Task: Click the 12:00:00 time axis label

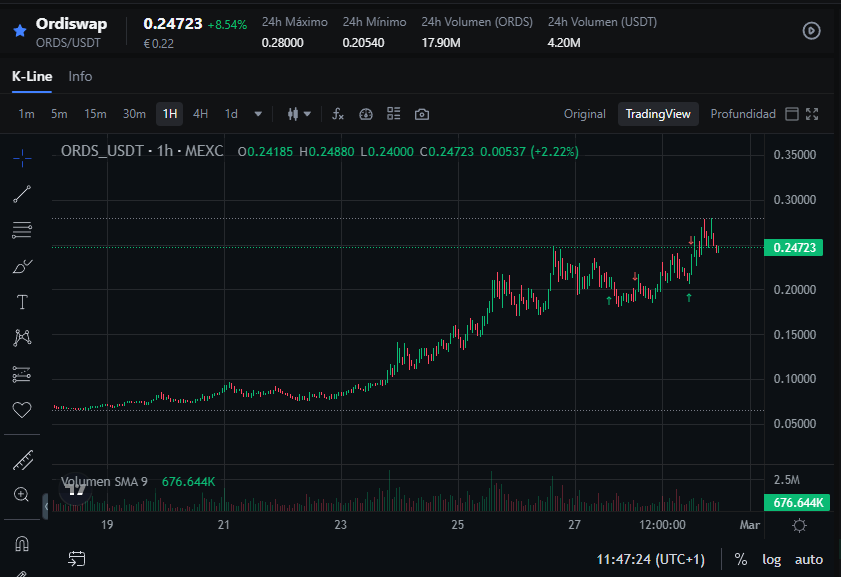Action: (x=662, y=525)
